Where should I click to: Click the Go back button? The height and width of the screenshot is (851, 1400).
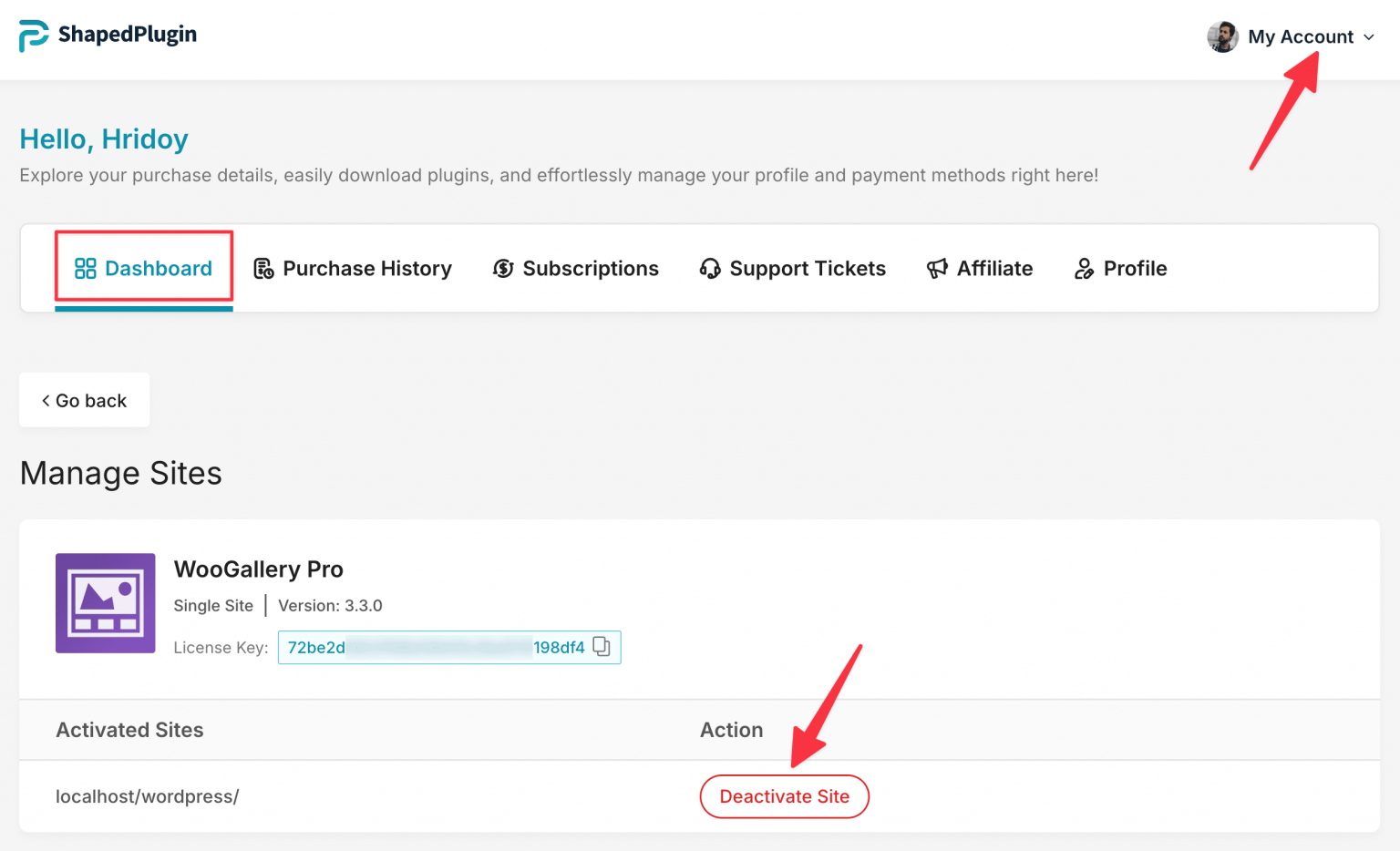click(84, 400)
